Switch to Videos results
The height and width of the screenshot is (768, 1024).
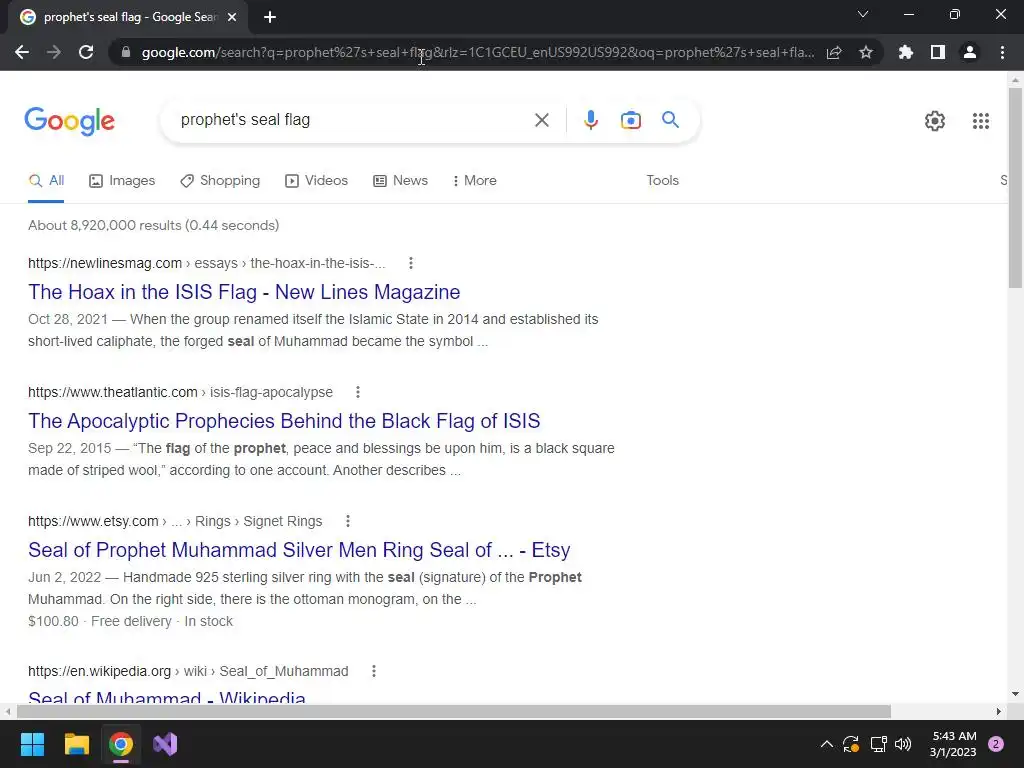[x=317, y=180]
